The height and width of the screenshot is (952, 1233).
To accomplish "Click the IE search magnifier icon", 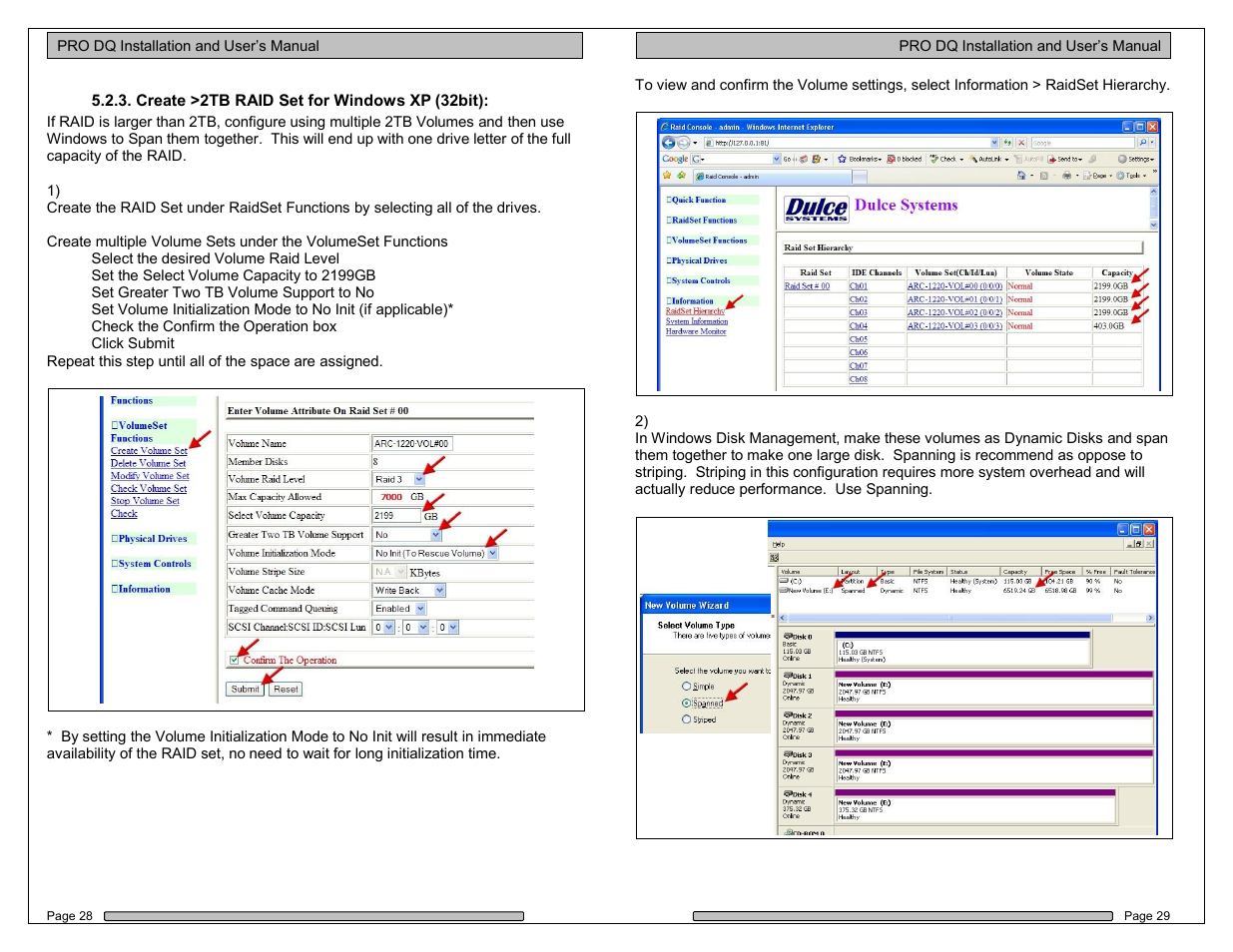I will click(1143, 143).
